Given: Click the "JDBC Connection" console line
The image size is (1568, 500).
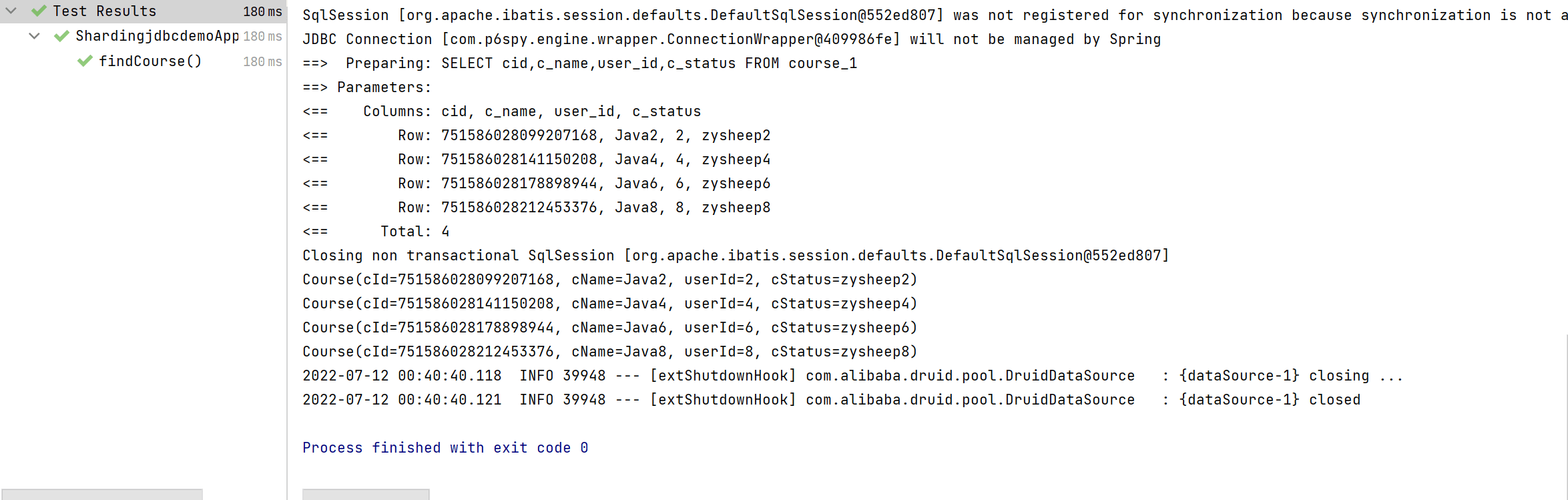Looking at the screenshot, I should (732, 39).
